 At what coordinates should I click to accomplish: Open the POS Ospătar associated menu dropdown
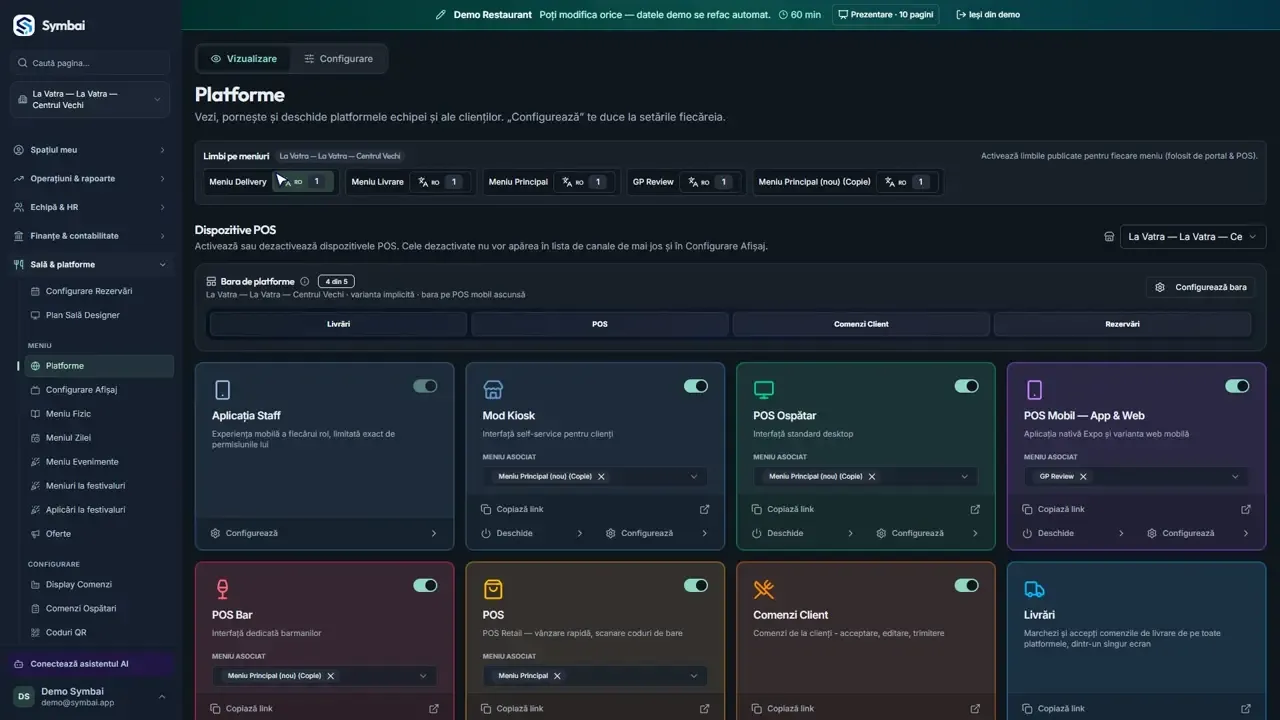pos(866,477)
